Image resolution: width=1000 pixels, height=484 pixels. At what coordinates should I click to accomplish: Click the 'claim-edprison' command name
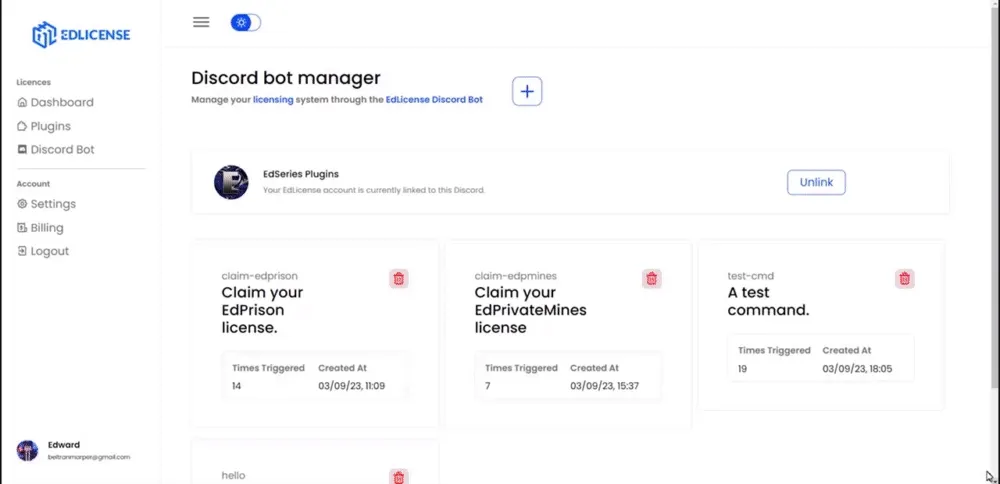(260, 276)
